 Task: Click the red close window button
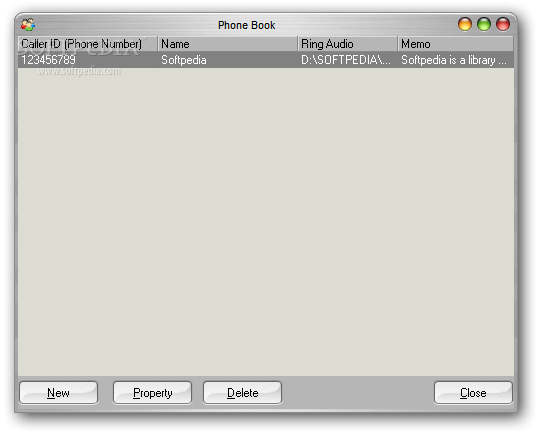pyautogui.click(x=503, y=24)
